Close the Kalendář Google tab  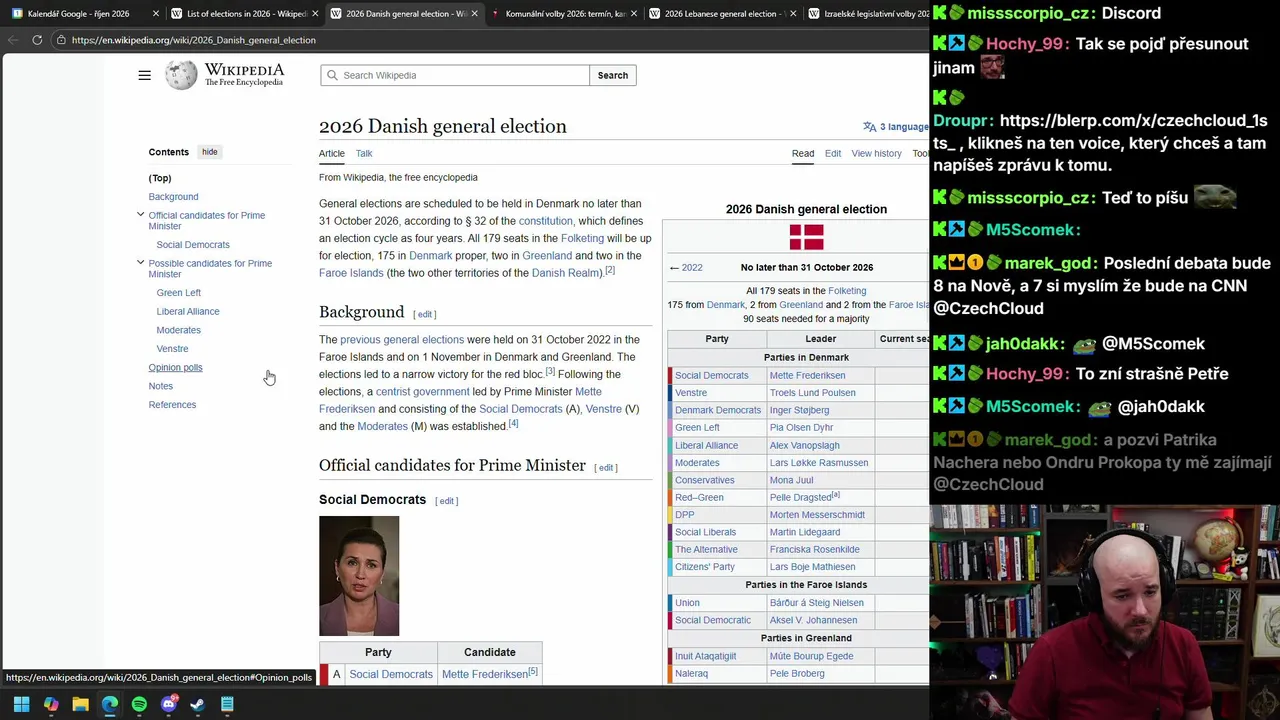pos(156,14)
